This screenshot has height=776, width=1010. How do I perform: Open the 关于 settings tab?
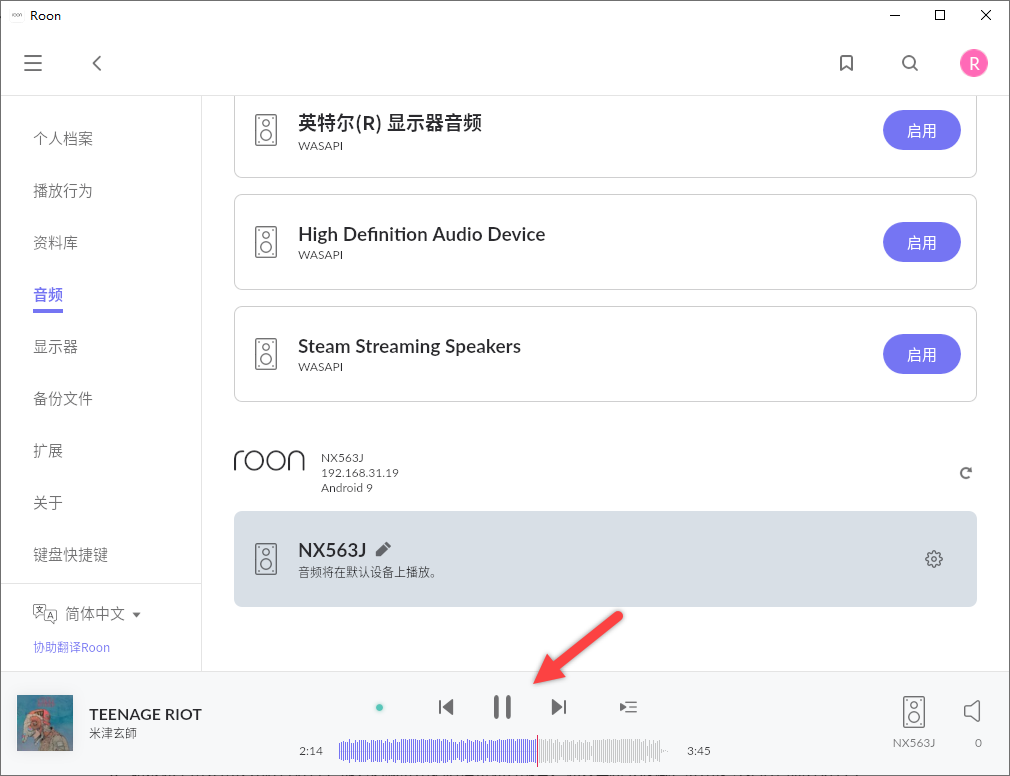(48, 503)
